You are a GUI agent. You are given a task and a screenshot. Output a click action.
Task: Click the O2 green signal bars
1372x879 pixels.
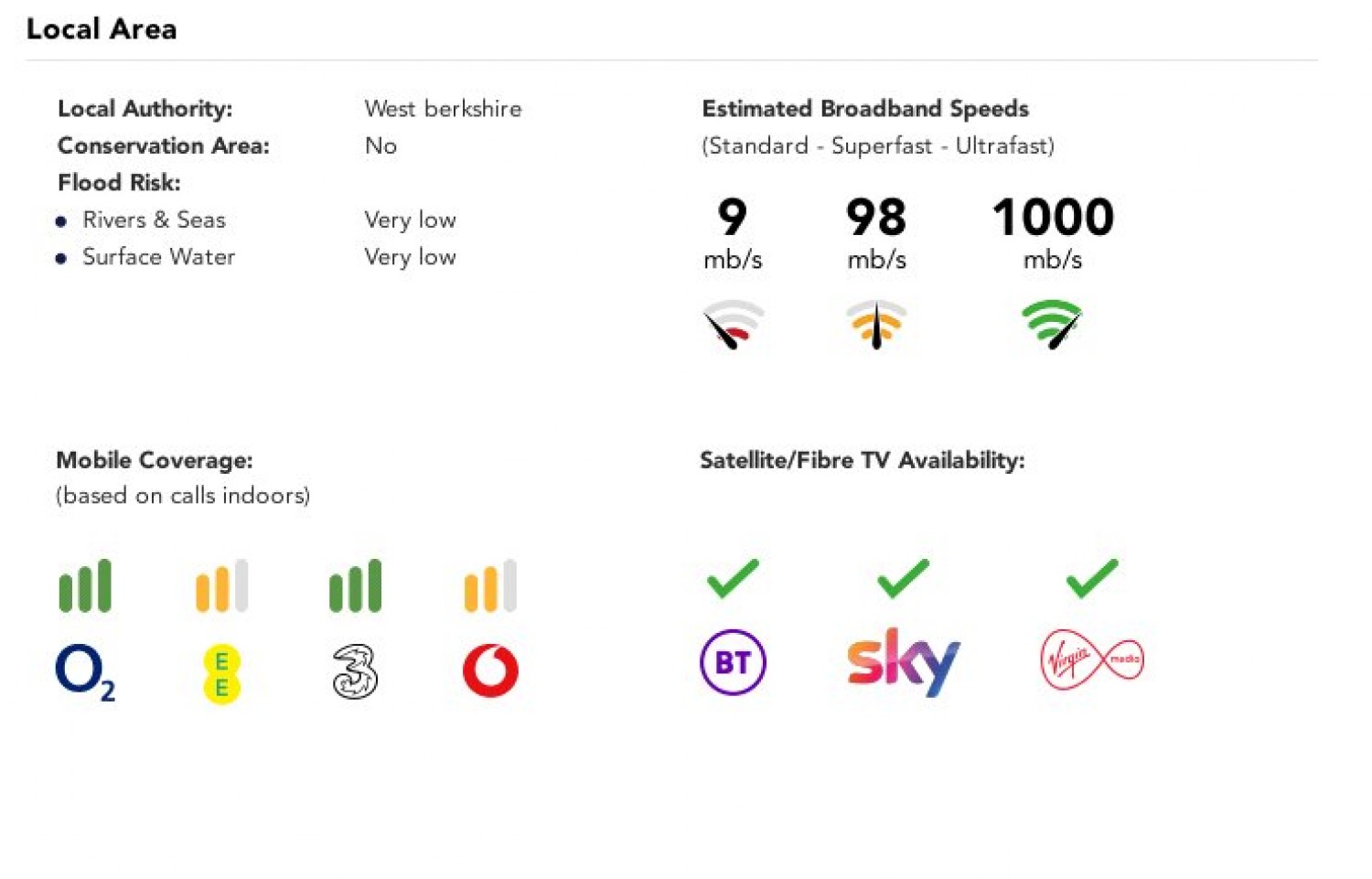pos(85,586)
